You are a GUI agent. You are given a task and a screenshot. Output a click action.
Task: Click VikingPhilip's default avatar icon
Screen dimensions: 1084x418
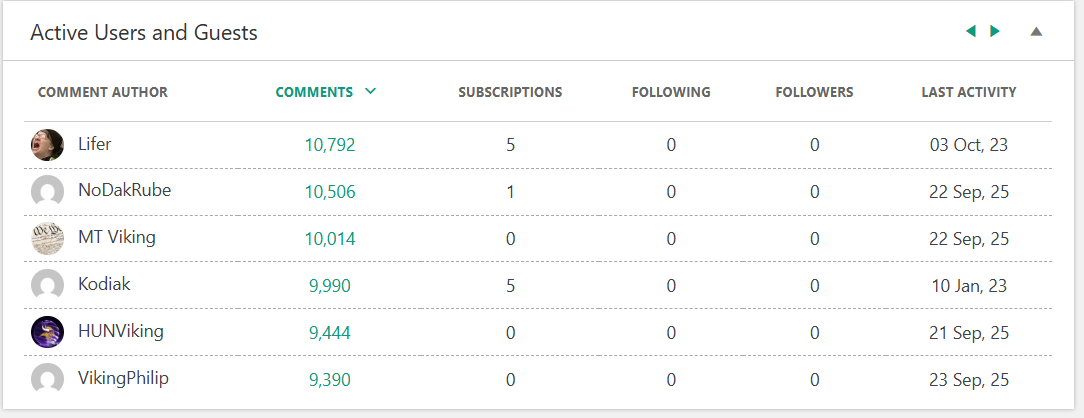pyautogui.click(x=48, y=379)
